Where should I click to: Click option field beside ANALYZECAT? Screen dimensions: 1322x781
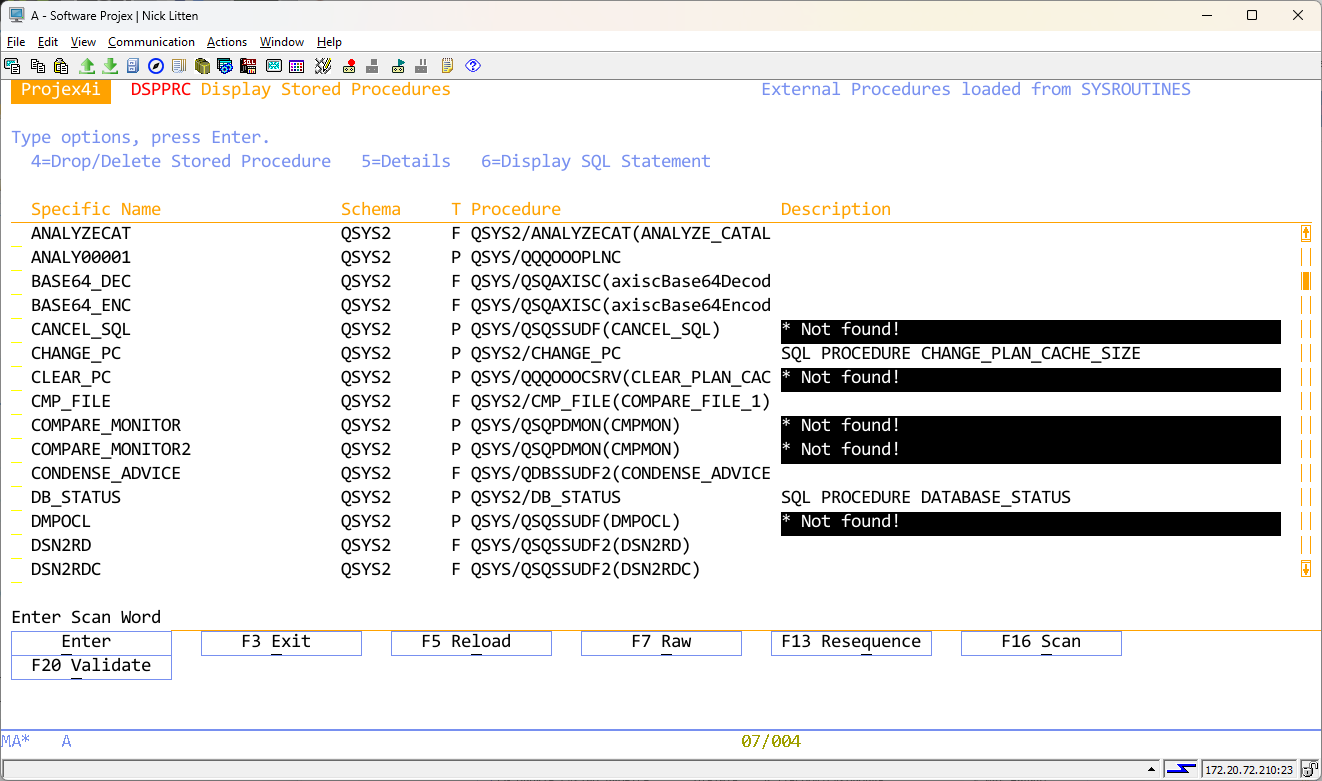click(x=16, y=234)
